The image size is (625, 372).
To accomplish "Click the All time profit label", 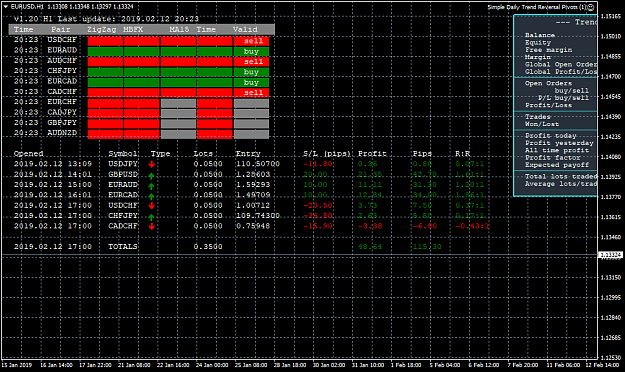I will [557, 150].
